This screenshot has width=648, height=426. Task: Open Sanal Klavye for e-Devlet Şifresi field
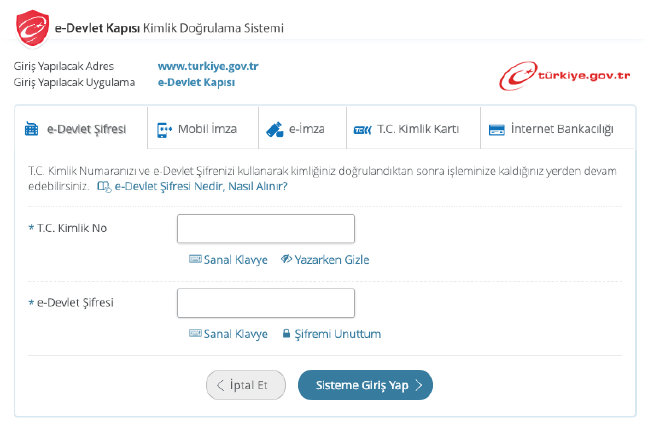[x=228, y=334]
